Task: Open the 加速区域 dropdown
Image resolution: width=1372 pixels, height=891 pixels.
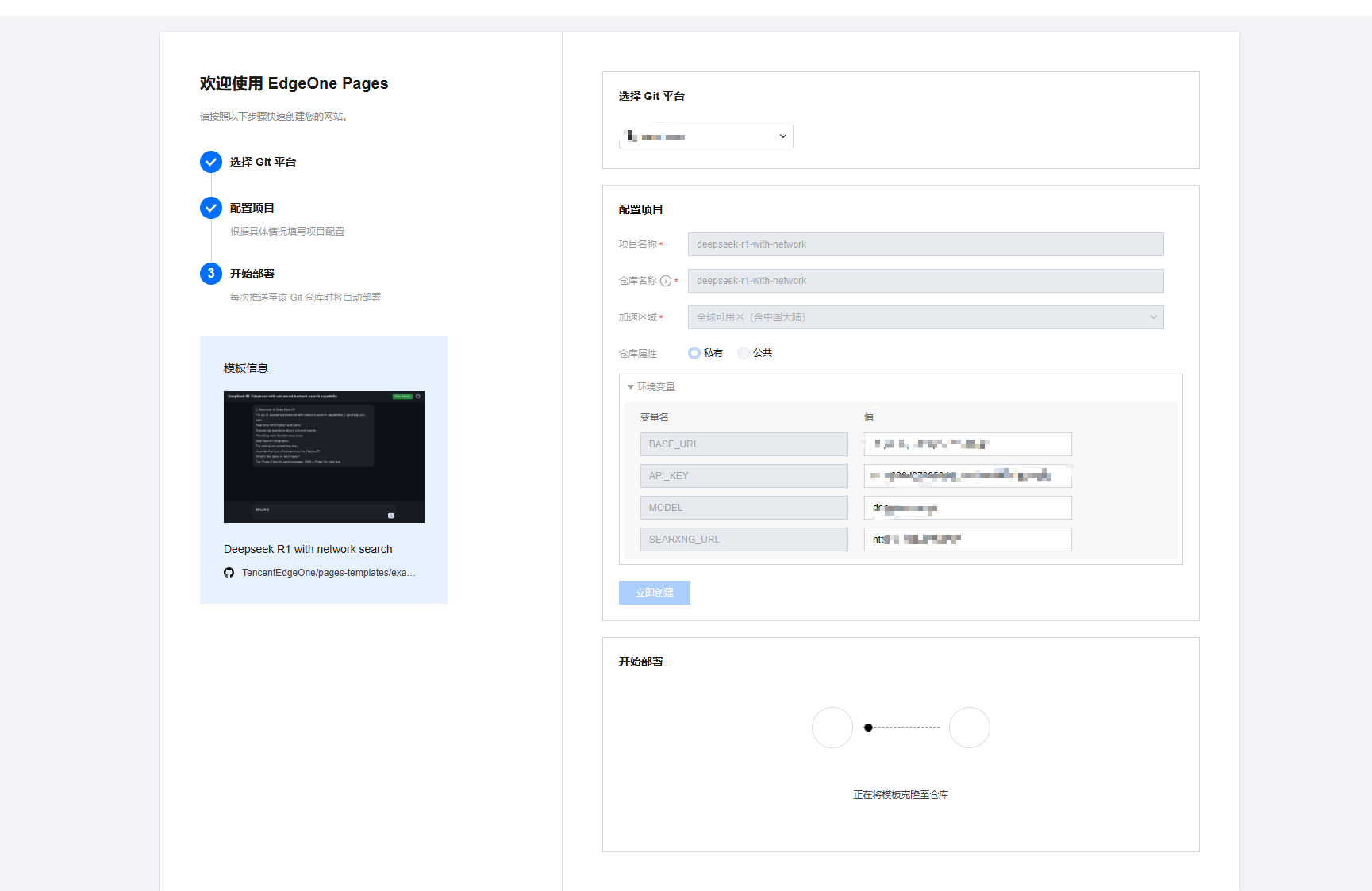Action: point(926,317)
